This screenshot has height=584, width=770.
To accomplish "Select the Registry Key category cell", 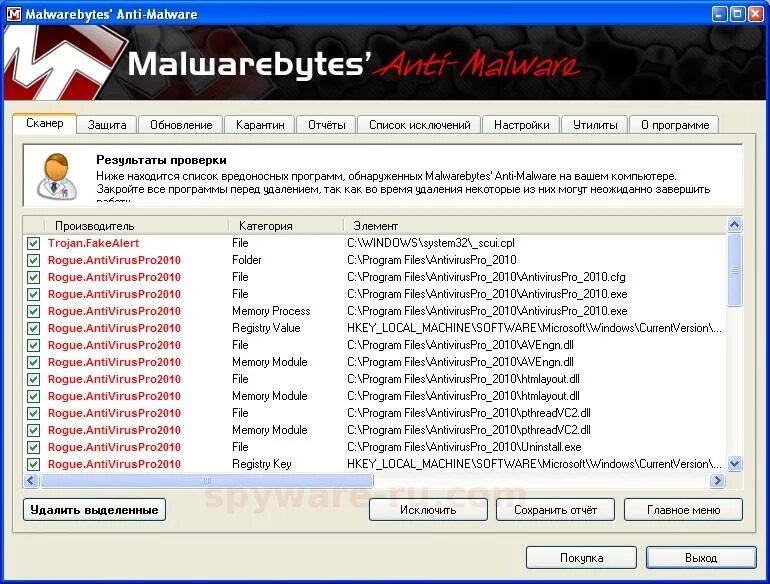I will [x=262, y=464].
